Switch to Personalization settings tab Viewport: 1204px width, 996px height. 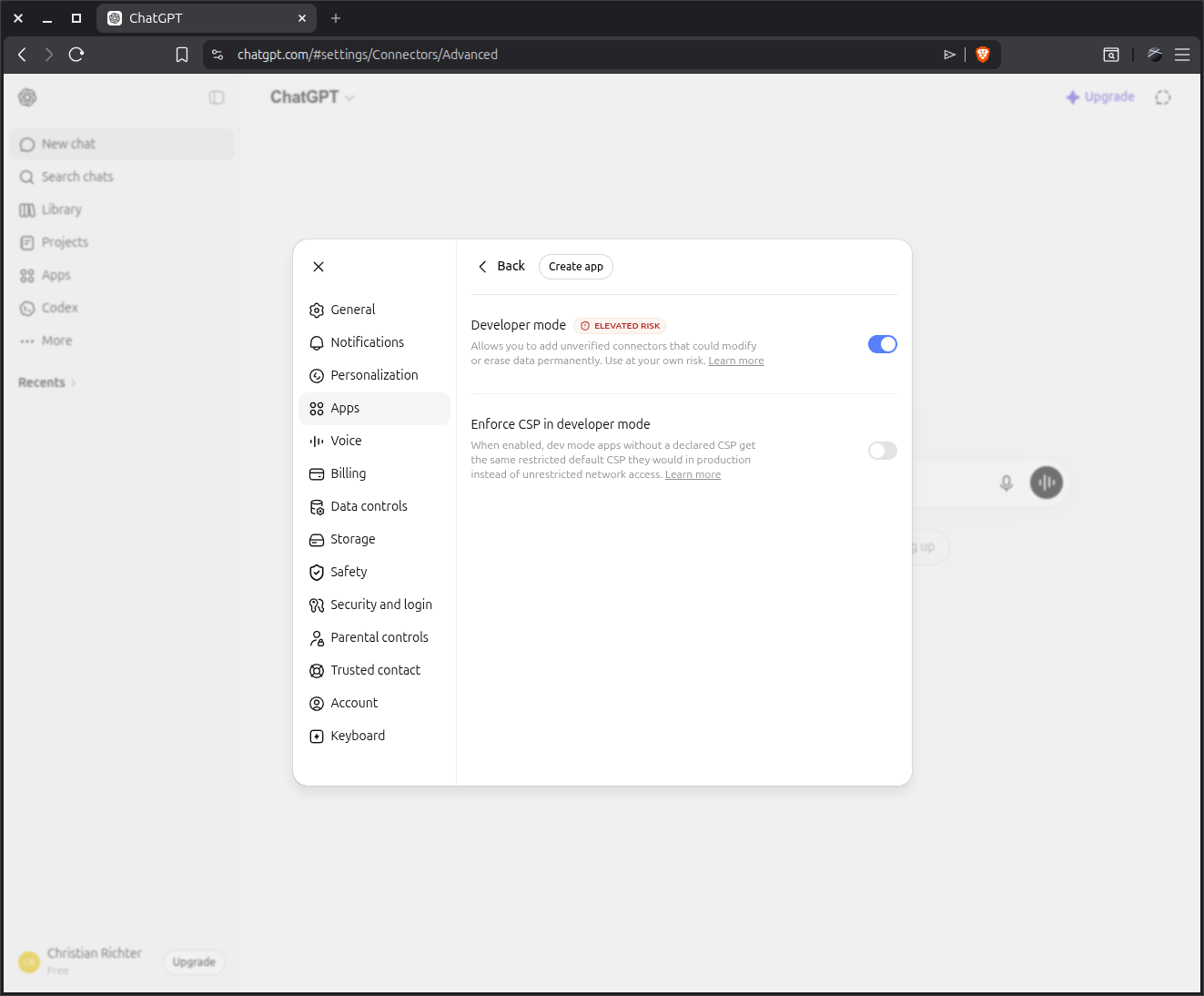click(x=374, y=376)
